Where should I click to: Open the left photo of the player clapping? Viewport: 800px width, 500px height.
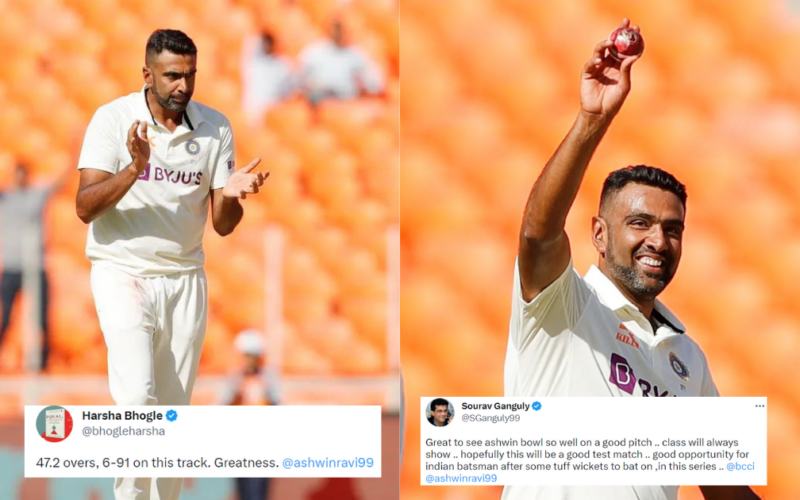click(199, 204)
